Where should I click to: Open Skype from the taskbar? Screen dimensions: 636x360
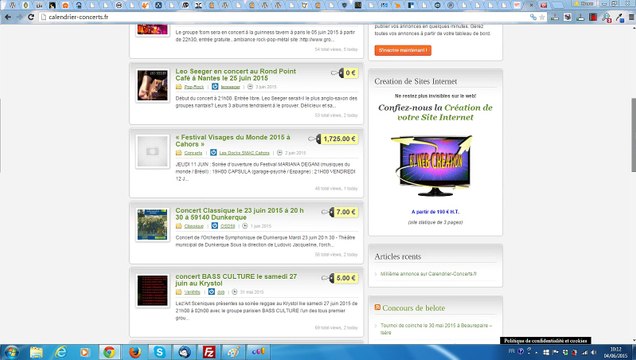pos(159,352)
